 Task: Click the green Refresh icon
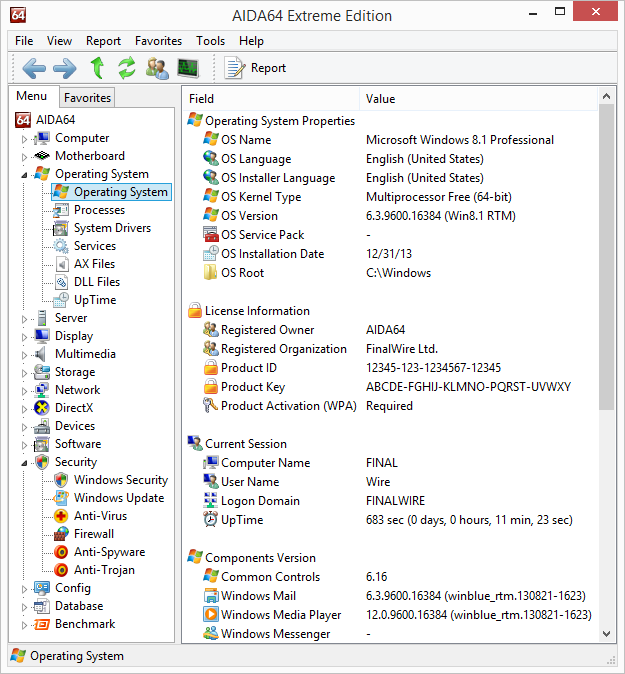[x=126, y=68]
